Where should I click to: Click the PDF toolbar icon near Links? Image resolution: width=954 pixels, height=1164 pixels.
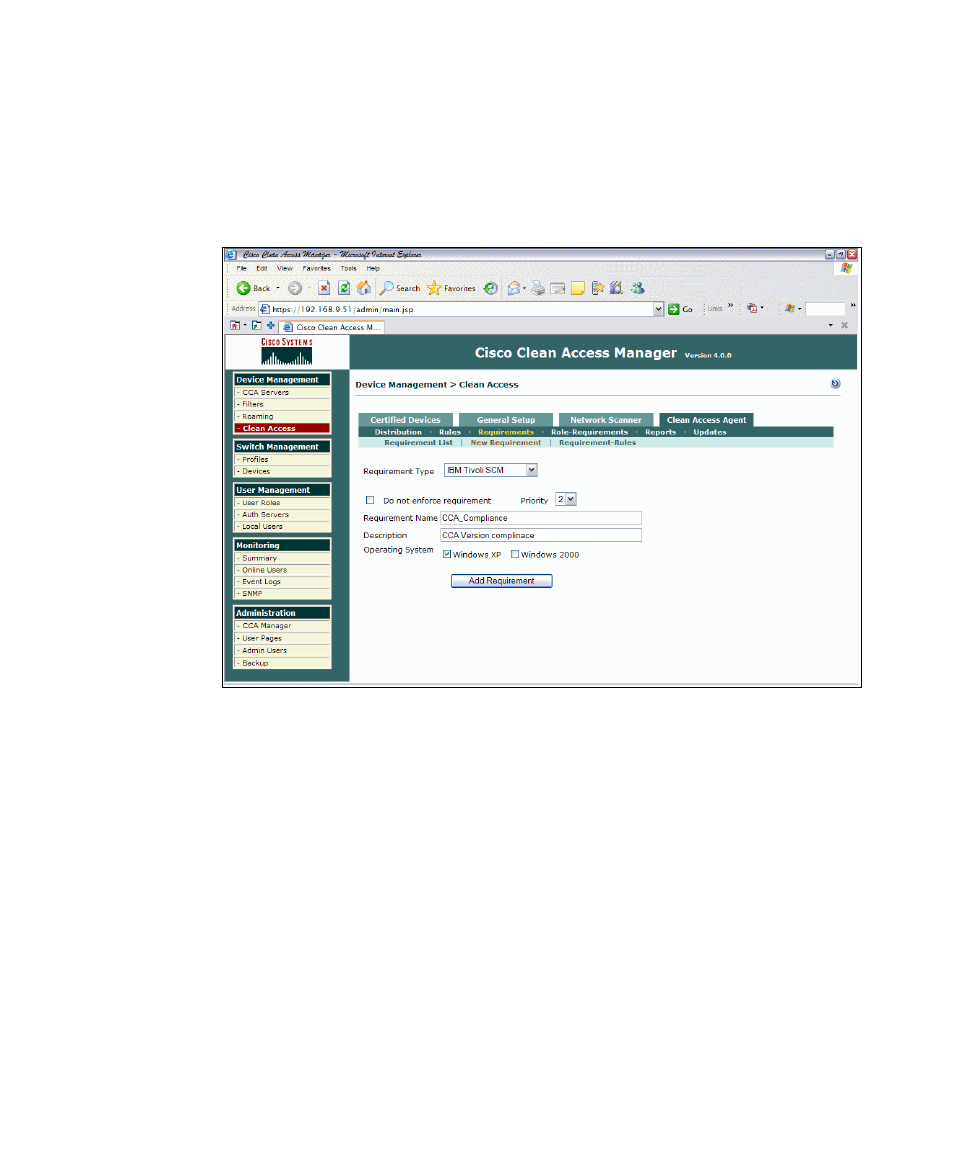coord(752,308)
